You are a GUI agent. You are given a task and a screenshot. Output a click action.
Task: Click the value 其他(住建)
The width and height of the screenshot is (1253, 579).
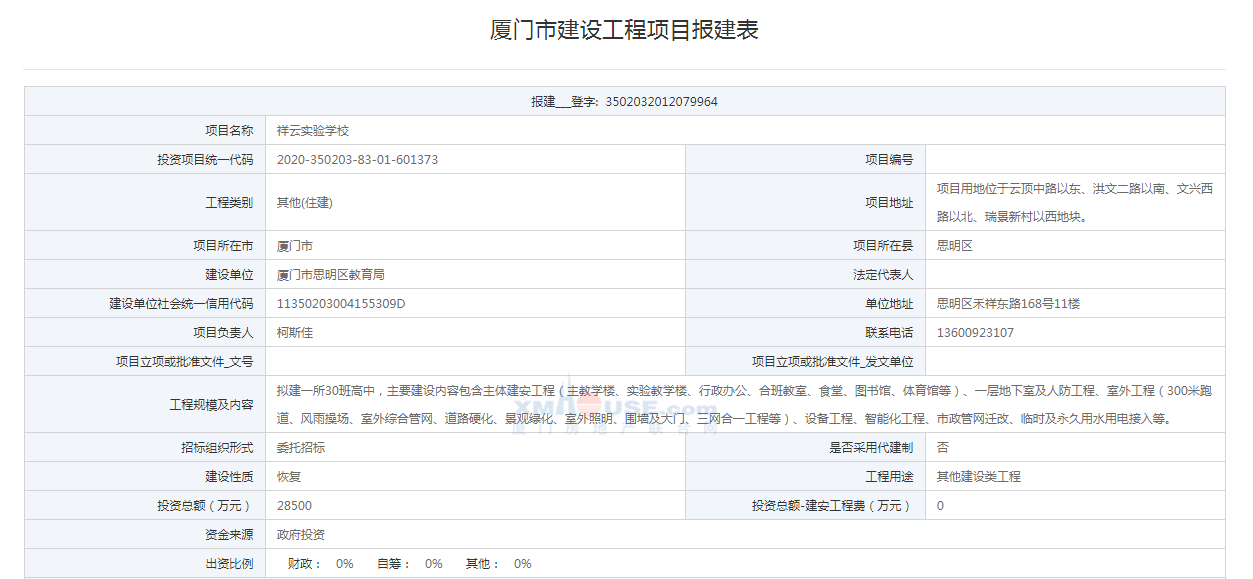coord(305,203)
